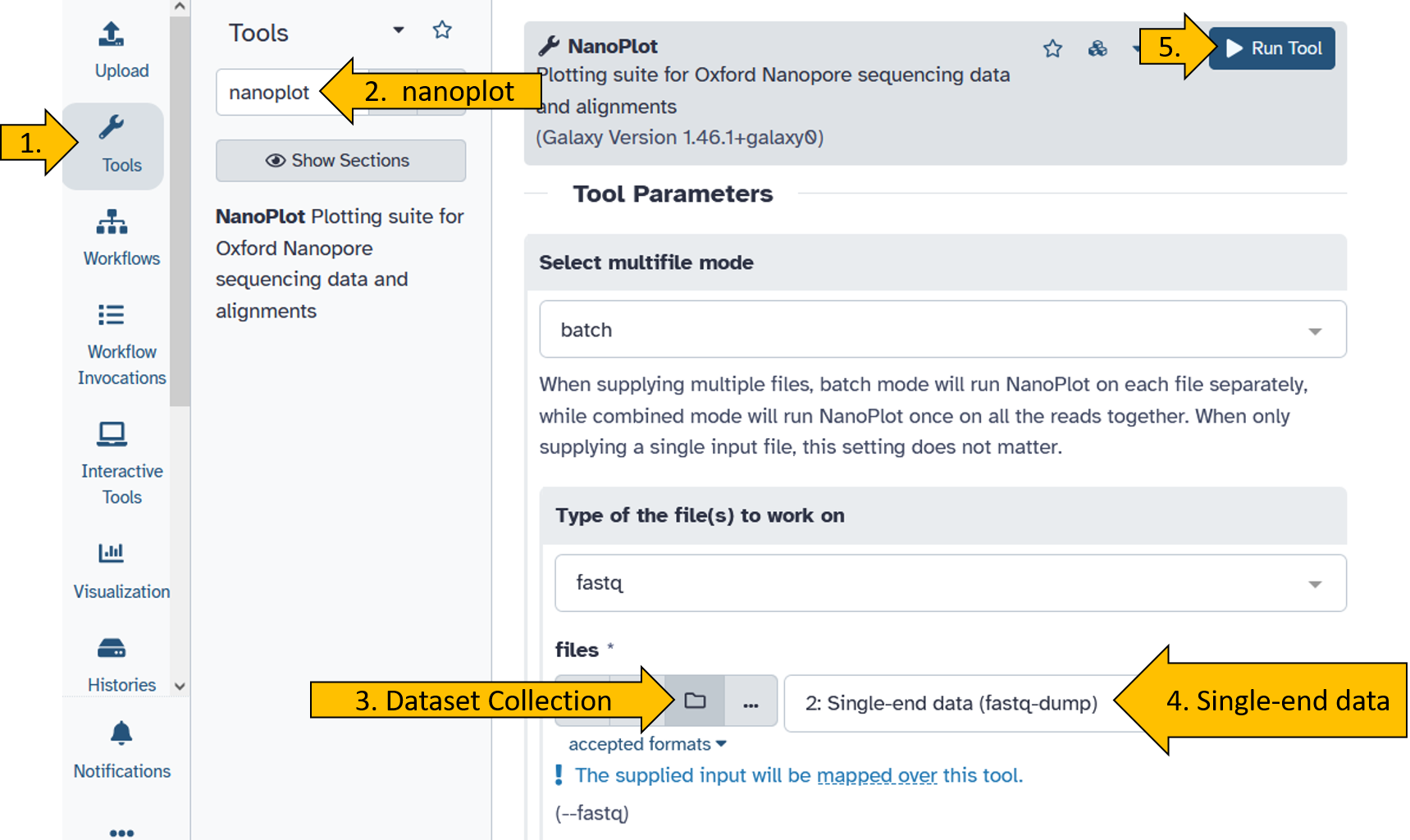Browse datasets with the ellipsis button

[x=751, y=701]
